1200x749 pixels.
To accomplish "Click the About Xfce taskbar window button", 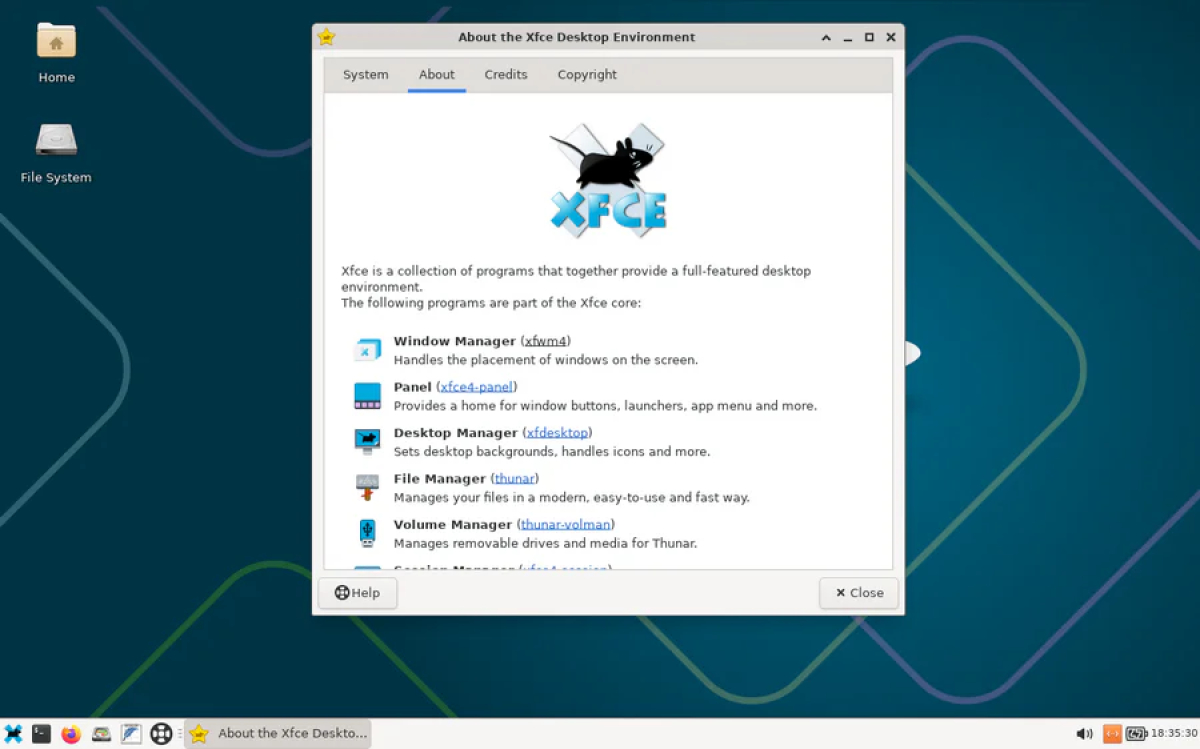I will 279,734.
